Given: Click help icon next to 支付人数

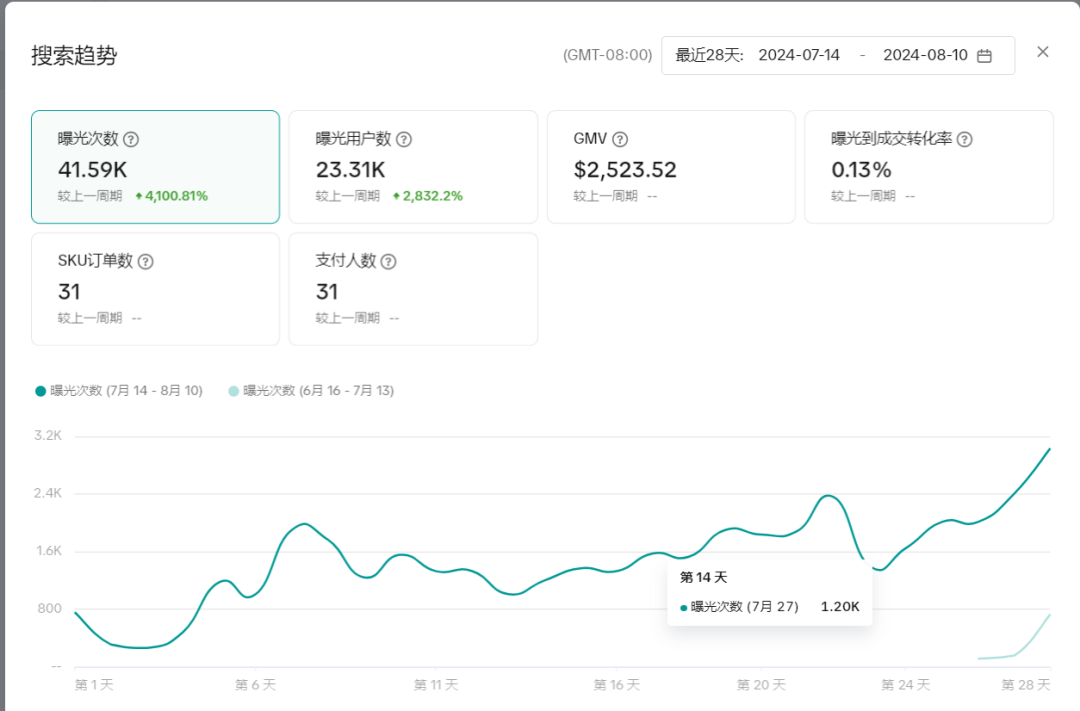Looking at the screenshot, I should [x=389, y=262].
